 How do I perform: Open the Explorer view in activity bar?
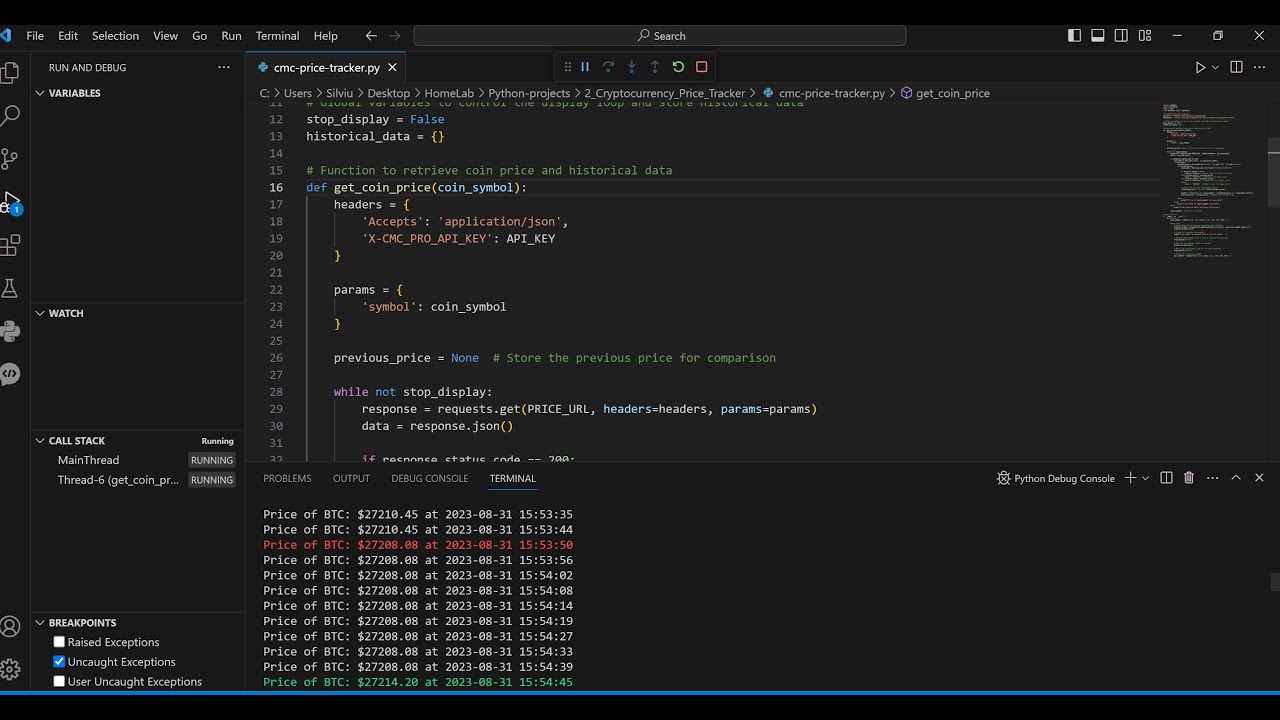pyautogui.click(x=10, y=72)
